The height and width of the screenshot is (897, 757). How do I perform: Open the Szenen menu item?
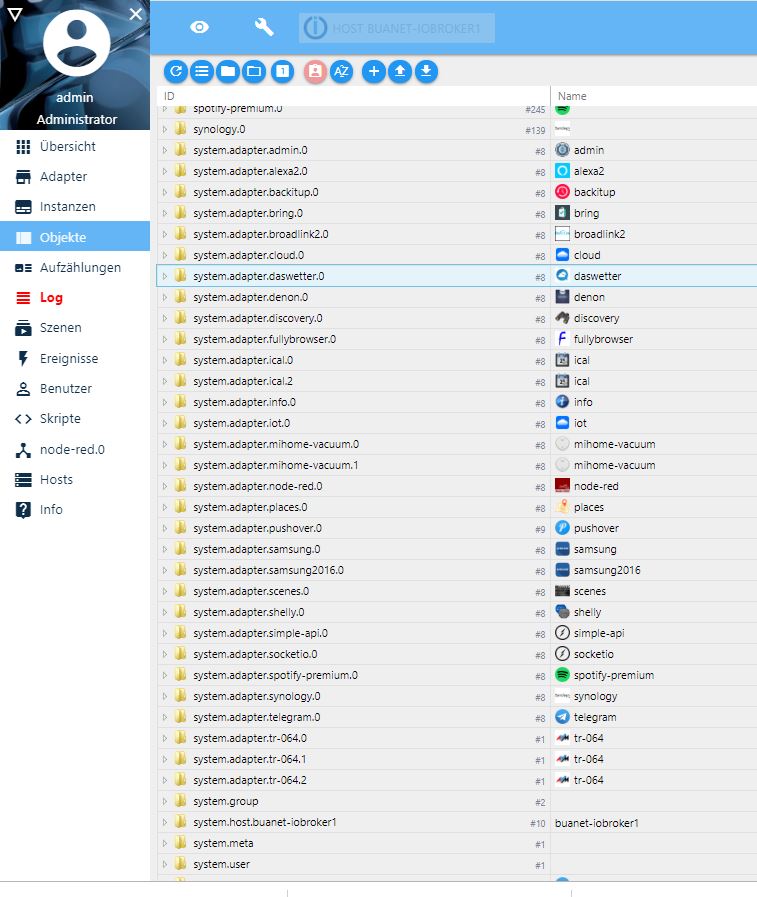(75, 328)
